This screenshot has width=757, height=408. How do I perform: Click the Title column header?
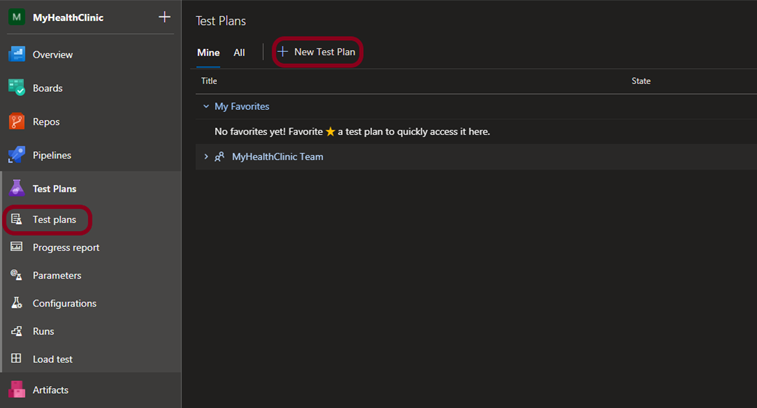coord(209,81)
